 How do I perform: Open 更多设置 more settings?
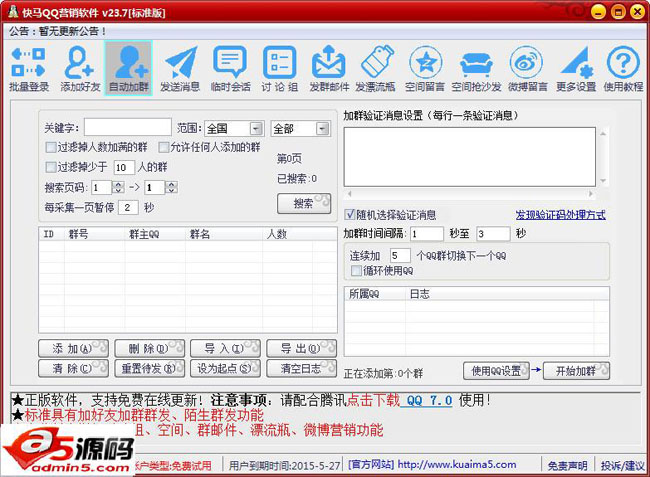pyautogui.click(x=576, y=69)
